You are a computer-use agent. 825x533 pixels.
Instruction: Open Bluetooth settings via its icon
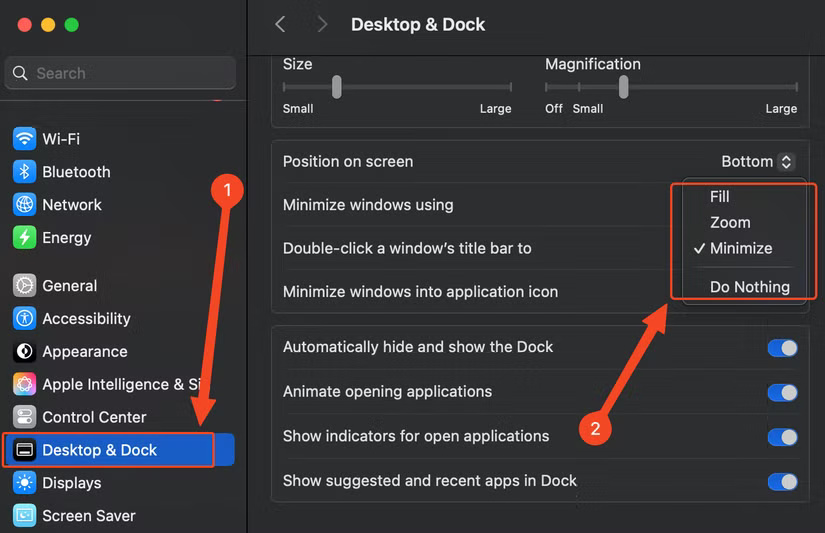point(24,172)
